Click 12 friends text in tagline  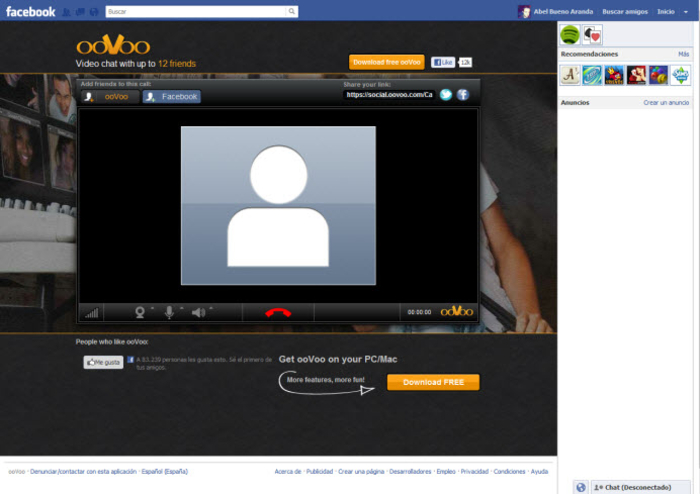click(177, 64)
